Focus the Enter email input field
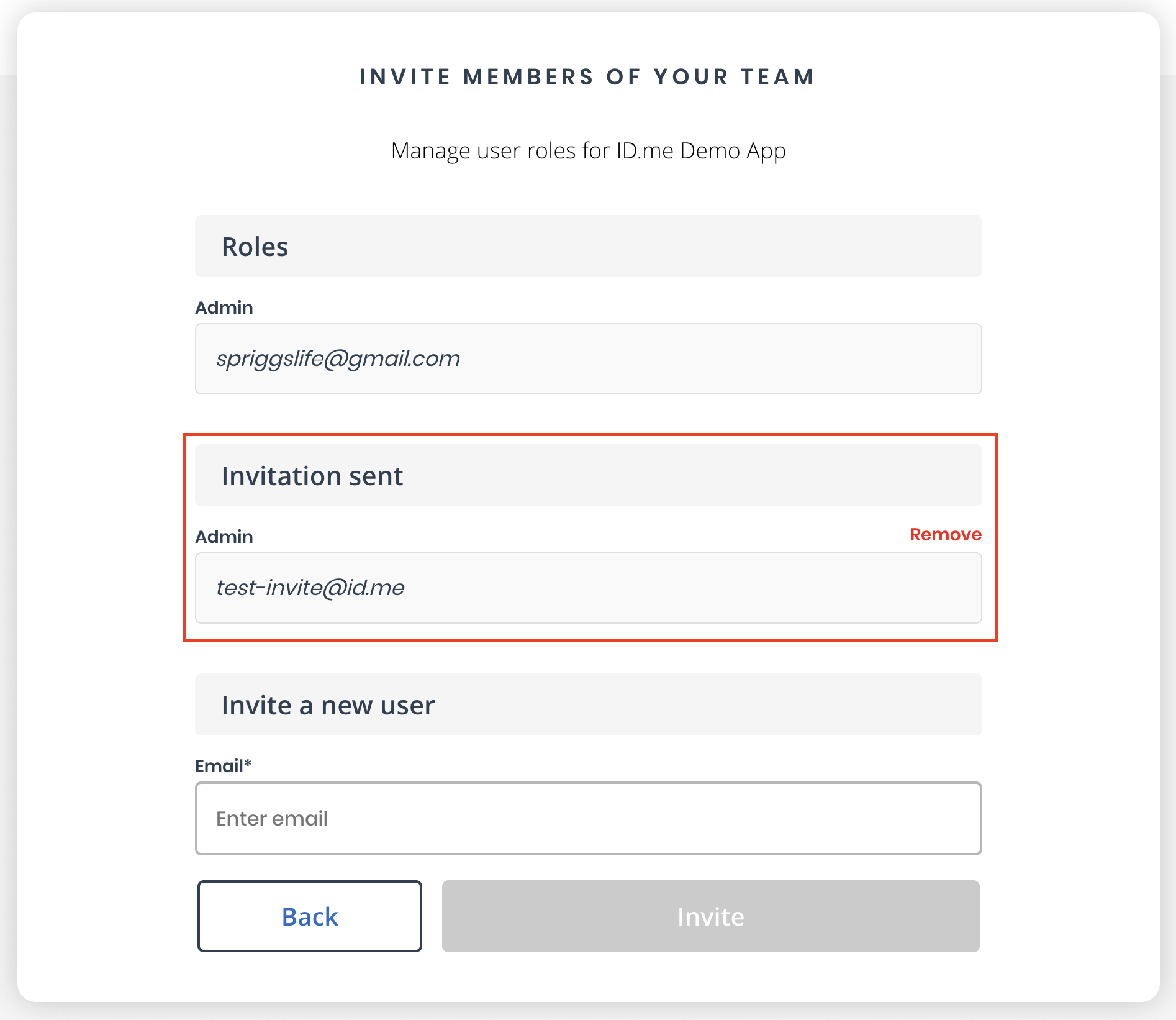The image size is (1176, 1020). pyautogui.click(x=588, y=818)
